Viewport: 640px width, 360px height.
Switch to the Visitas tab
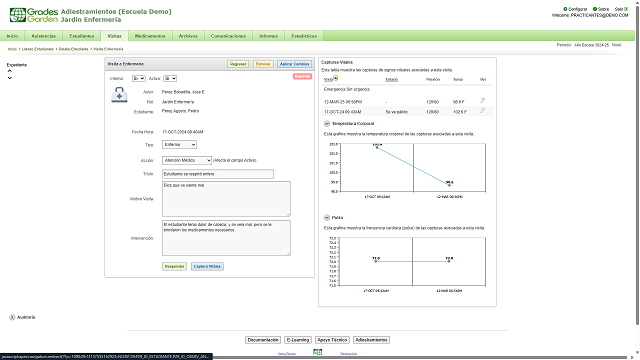coord(114,36)
